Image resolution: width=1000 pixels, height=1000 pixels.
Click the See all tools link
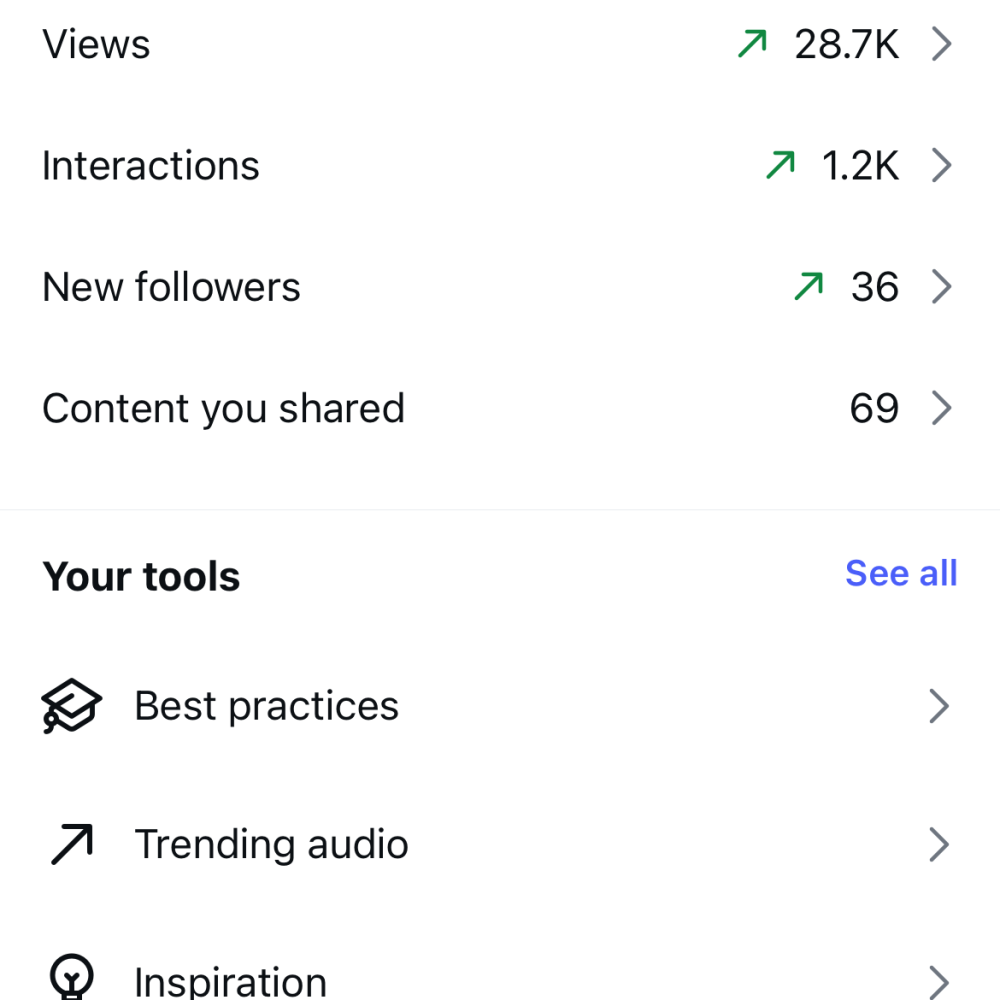tap(901, 573)
